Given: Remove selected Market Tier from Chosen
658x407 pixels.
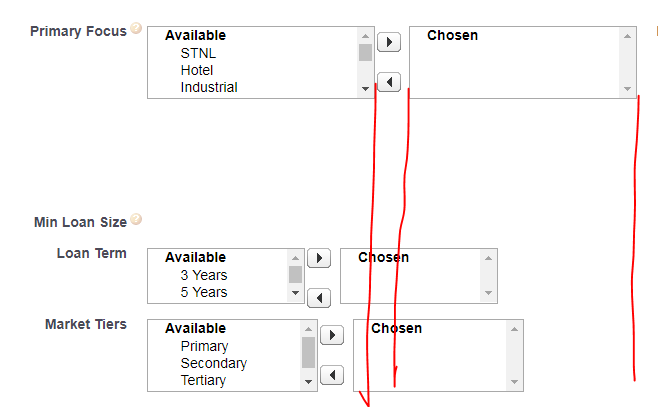Looking at the screenshot, I should [331, 375].
